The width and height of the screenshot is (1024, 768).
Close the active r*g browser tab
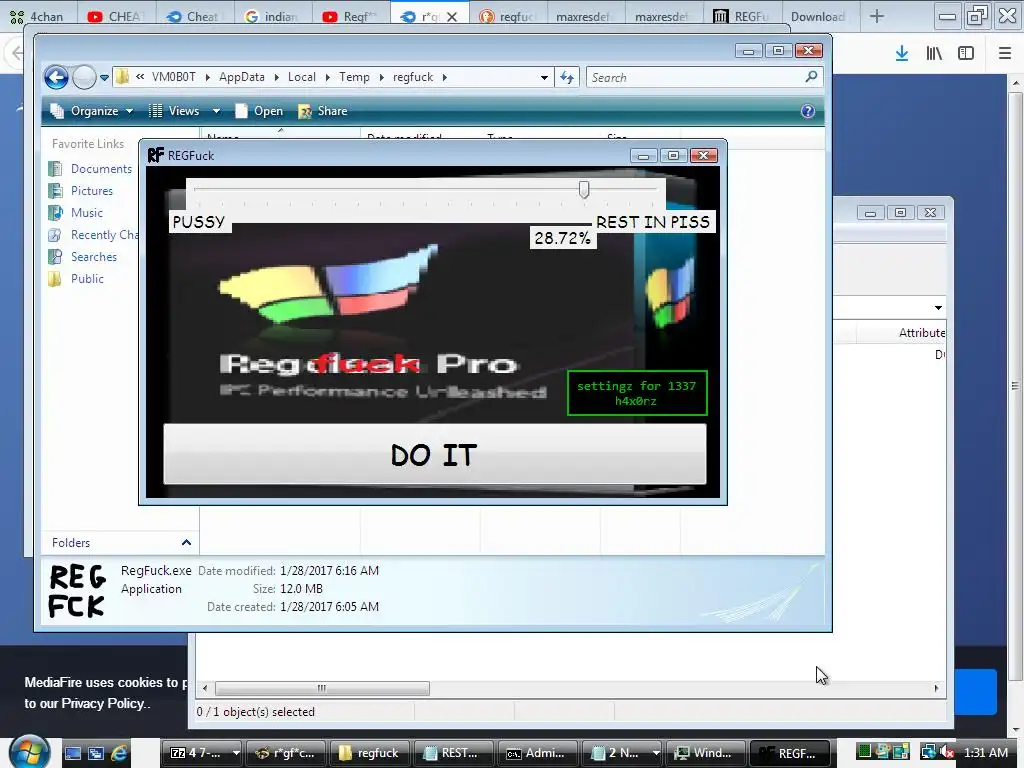point(452,17)
